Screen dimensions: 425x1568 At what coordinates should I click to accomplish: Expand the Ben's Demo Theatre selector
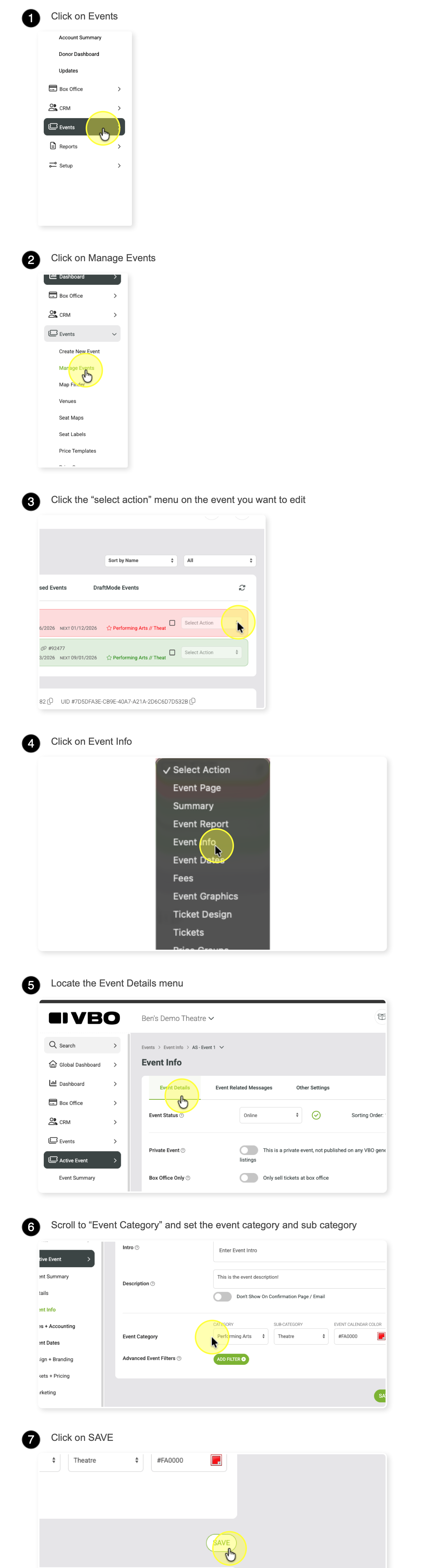[178, 1018]
